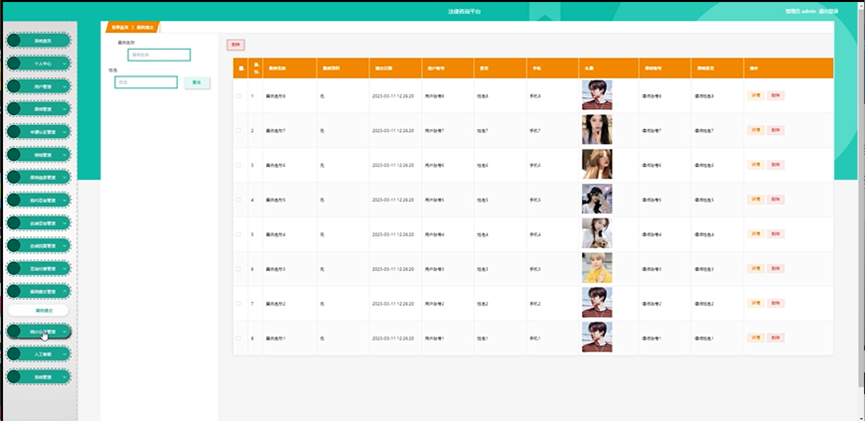Screen dimensions: 865x421
Task: Tick the checkbox for row 1
Action: point(238,96)
